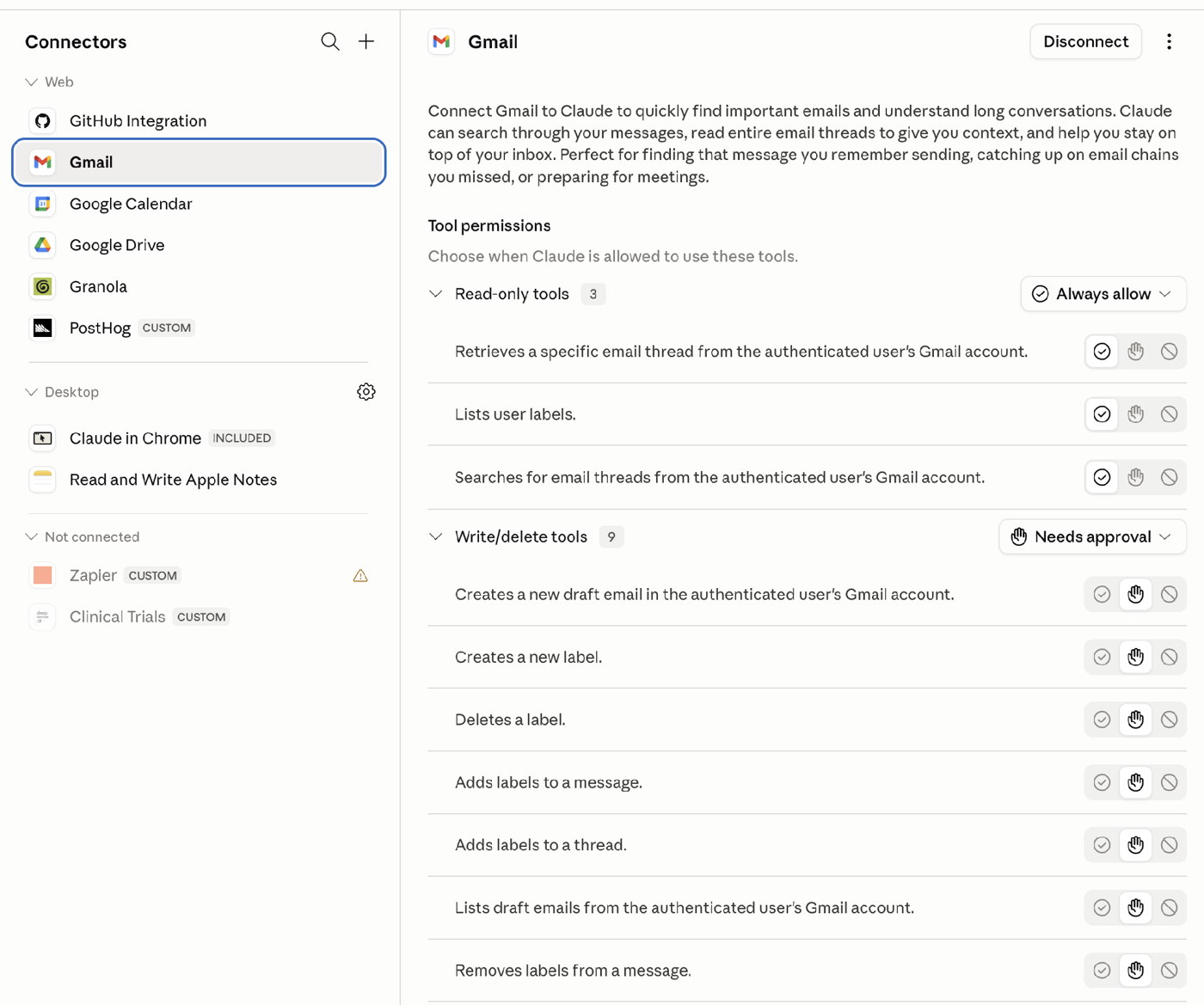Screen dimensions: 1204x1005
Task: Open the connectors search icon
Action: click(x=330, y=41)
